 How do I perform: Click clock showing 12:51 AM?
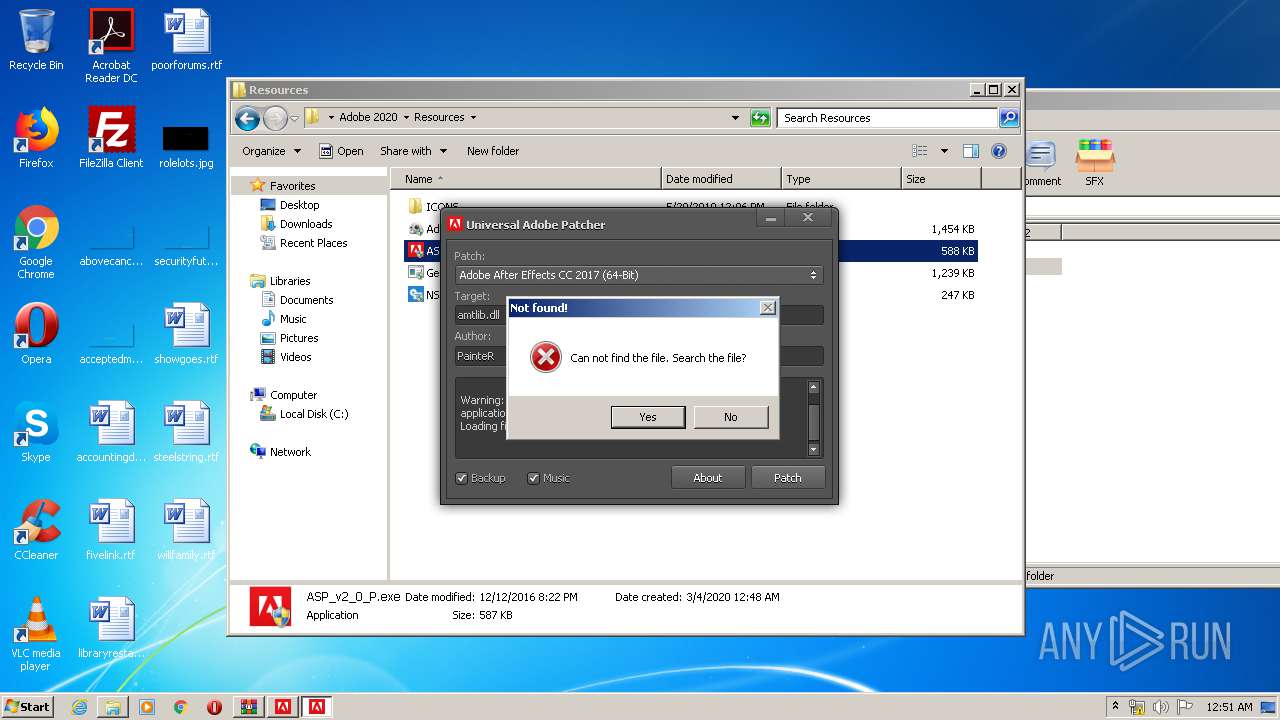(1230, 707)
